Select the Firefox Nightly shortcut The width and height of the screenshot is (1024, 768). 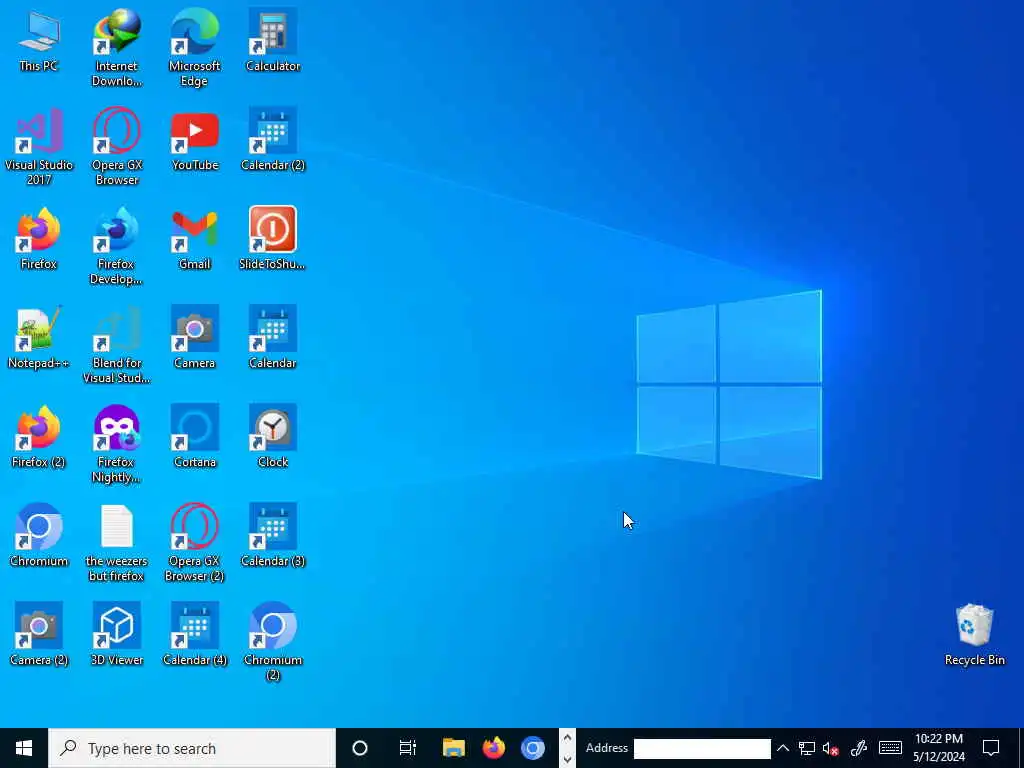(x=116, y=445)
